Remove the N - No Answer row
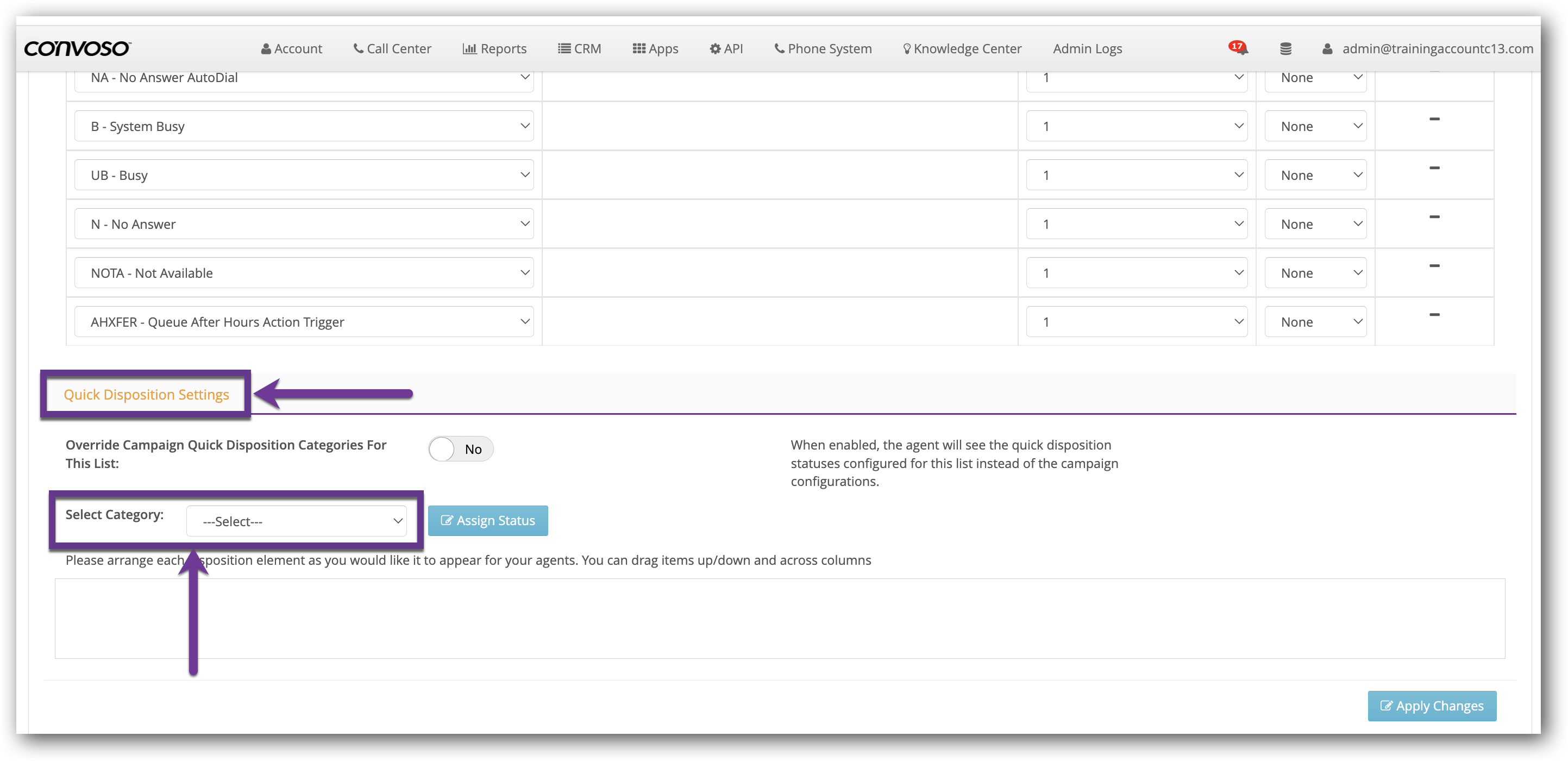 tap(1434, 217)
